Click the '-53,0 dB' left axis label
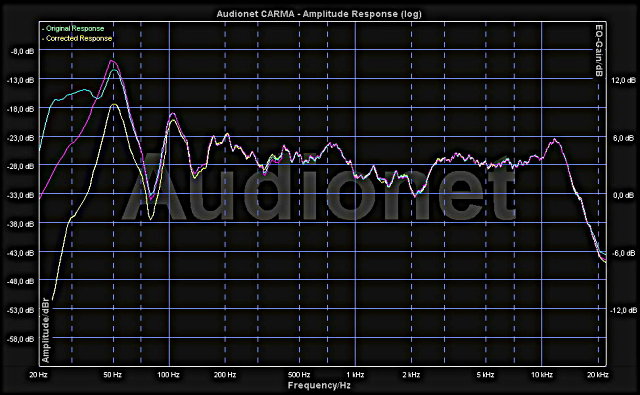 (21, 310)
